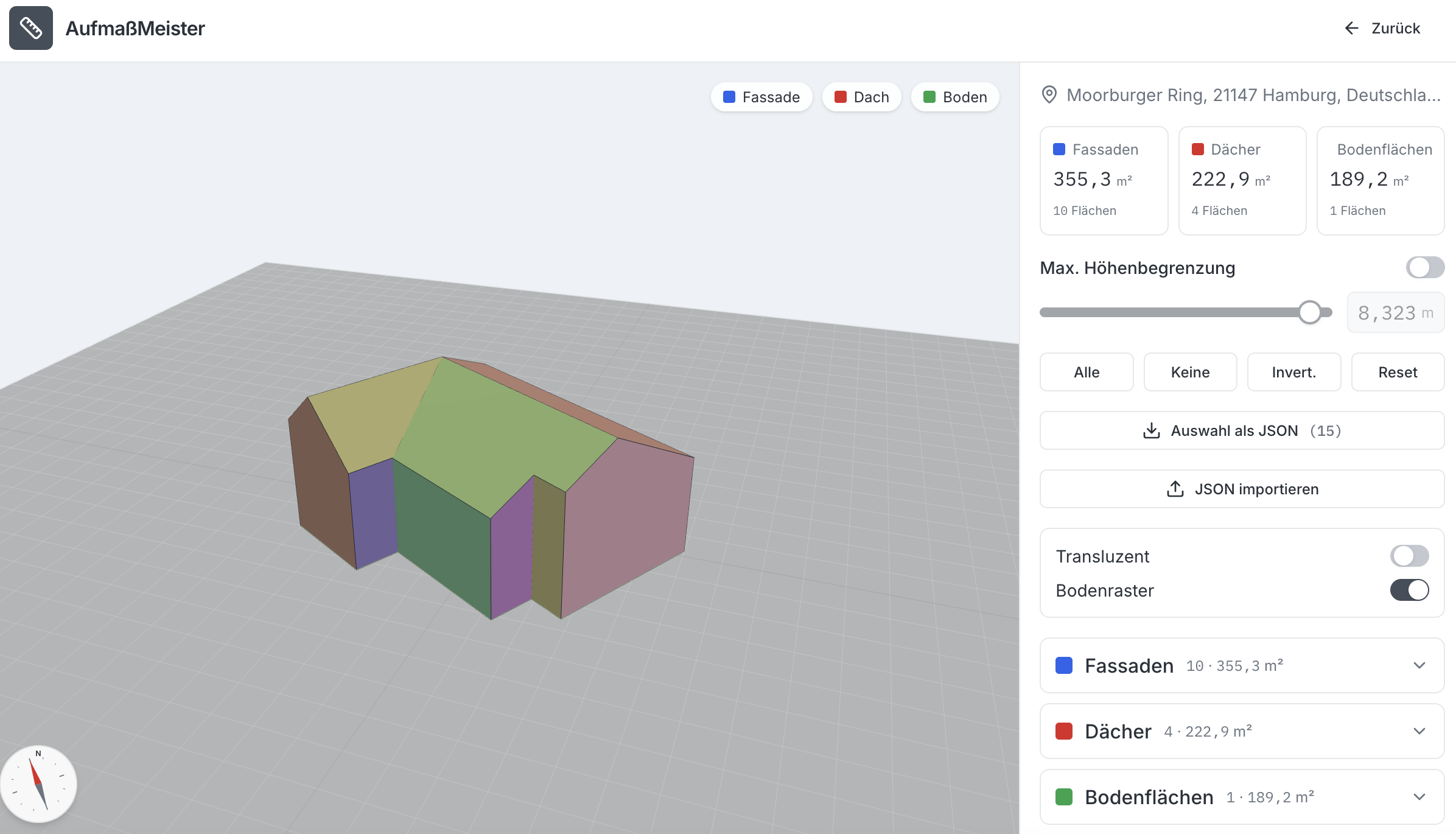The image size is (1456, 834).
Task: Click the AufmaßMeister ruler logo icon
Action: 31,28
